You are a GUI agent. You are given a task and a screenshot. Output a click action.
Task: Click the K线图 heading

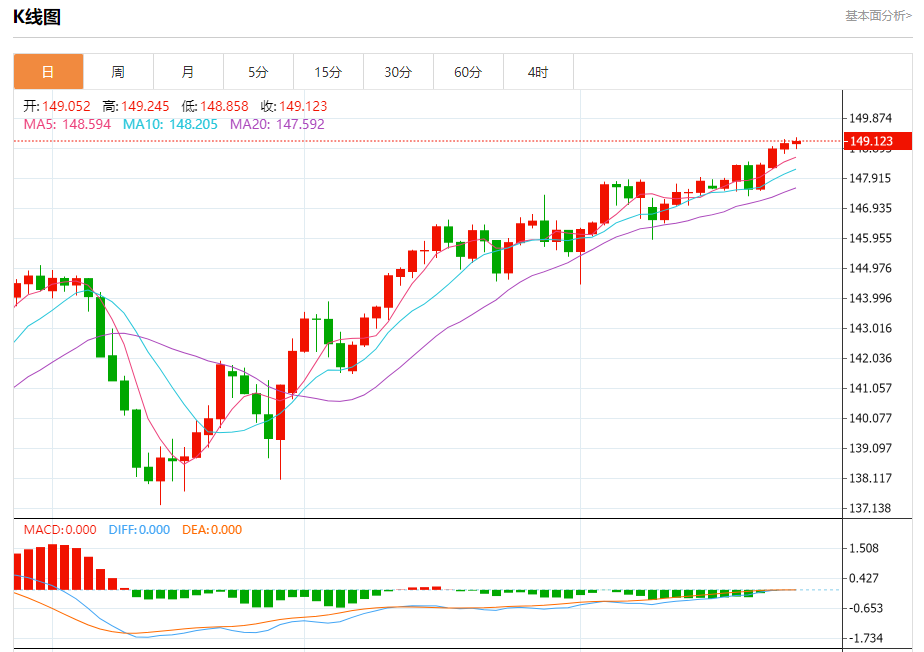[37, 17]
